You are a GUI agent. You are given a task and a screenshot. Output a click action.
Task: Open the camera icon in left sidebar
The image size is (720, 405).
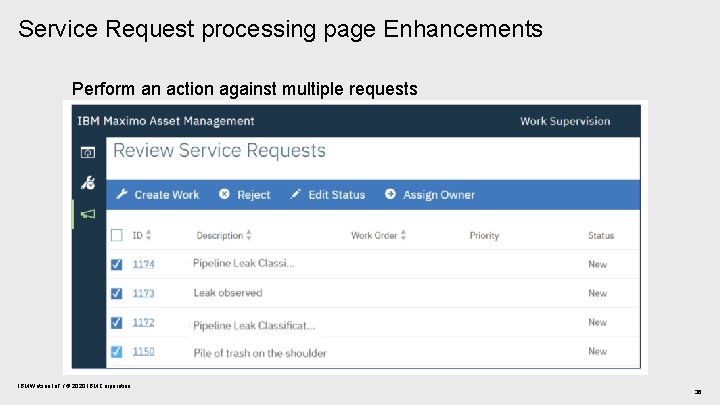[x=88, y=152]
